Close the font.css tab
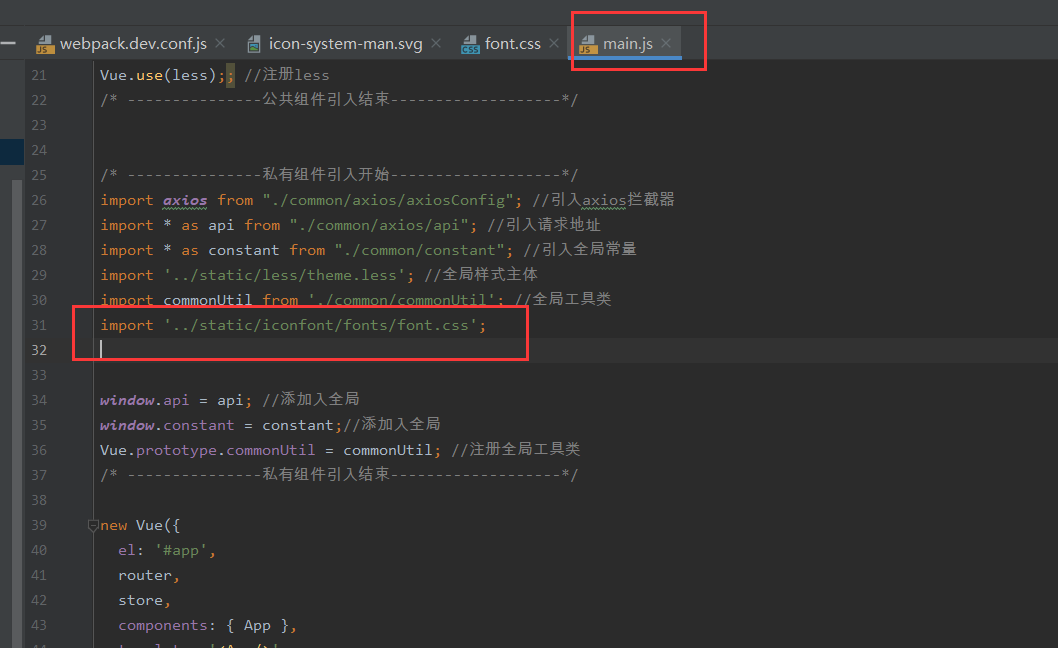The width and height of the screenshot is (1058, 648). point(553,43)
